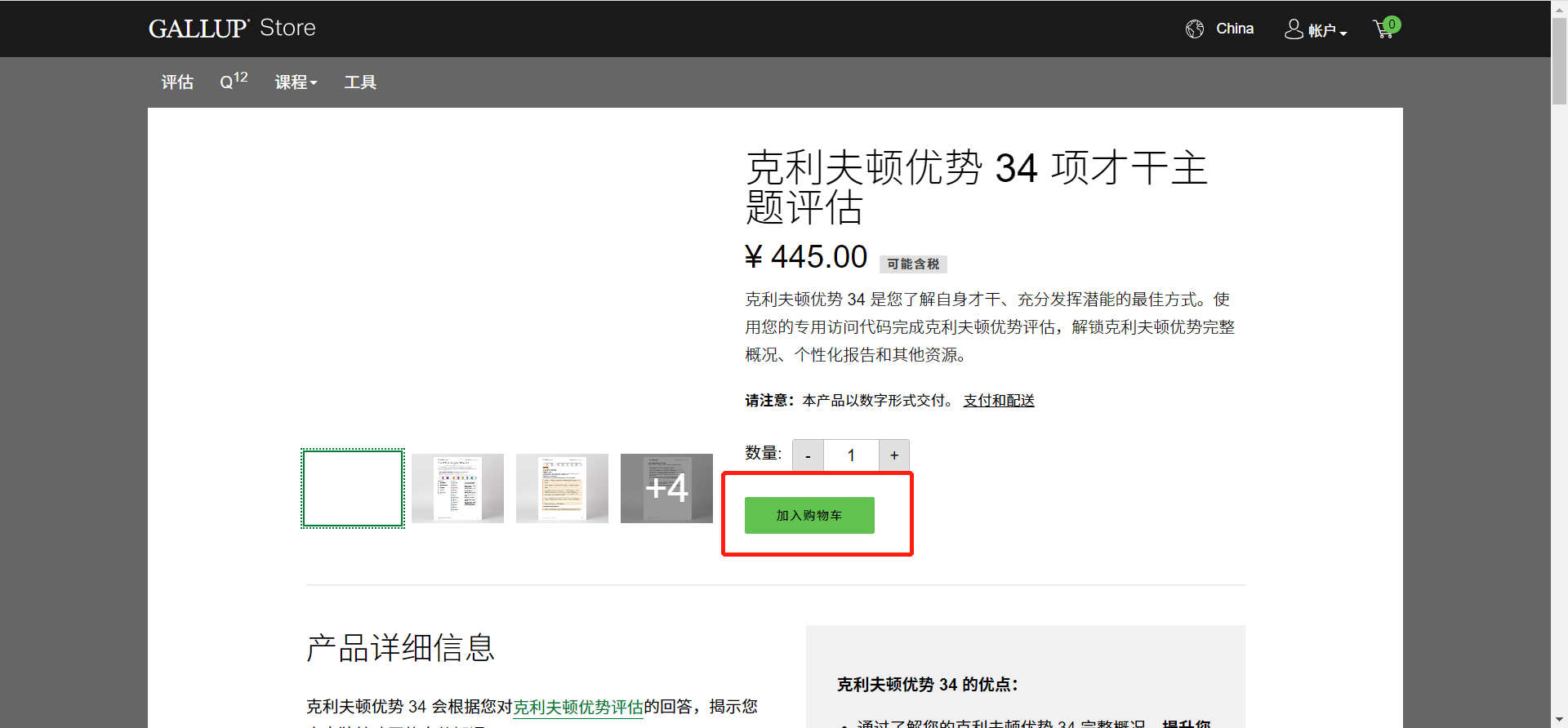Click the scrollbar down arrow
The width and height of the screenshot is (1568, 728).
(x=1559, y=720)
